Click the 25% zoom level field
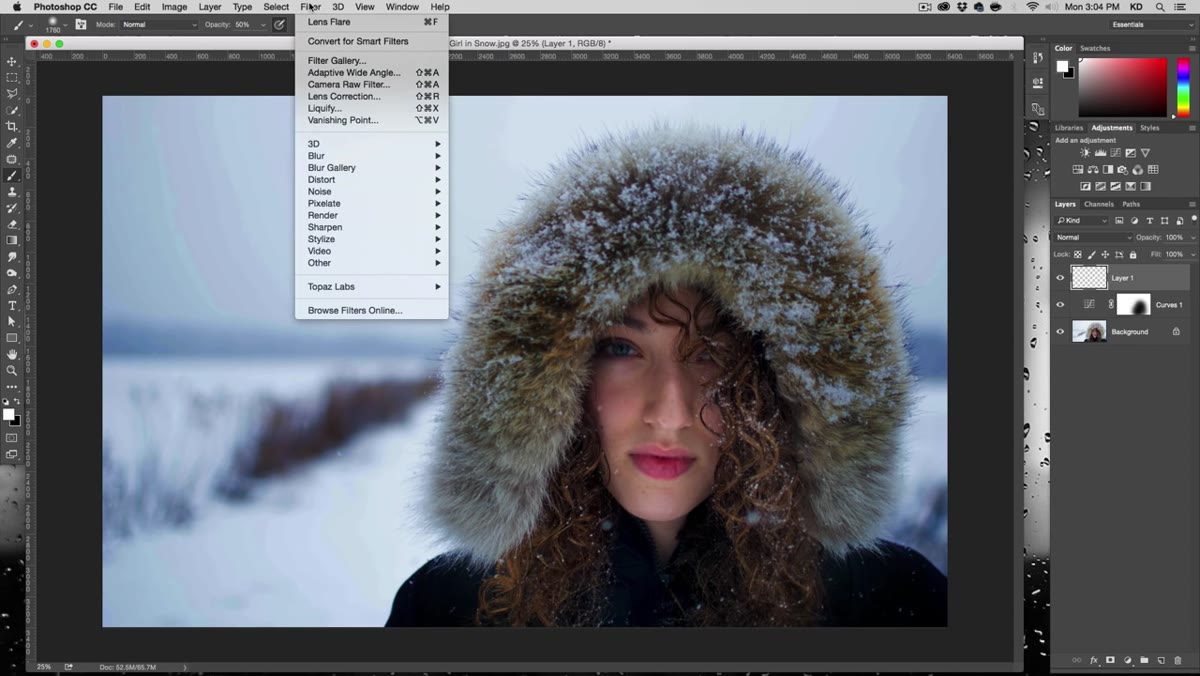 click(44, 667)
